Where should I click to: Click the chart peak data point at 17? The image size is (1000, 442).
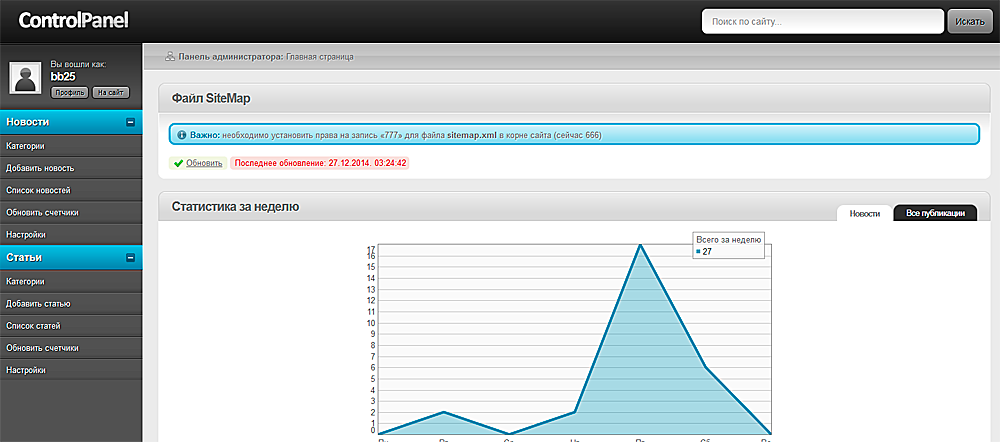(640, 245)
